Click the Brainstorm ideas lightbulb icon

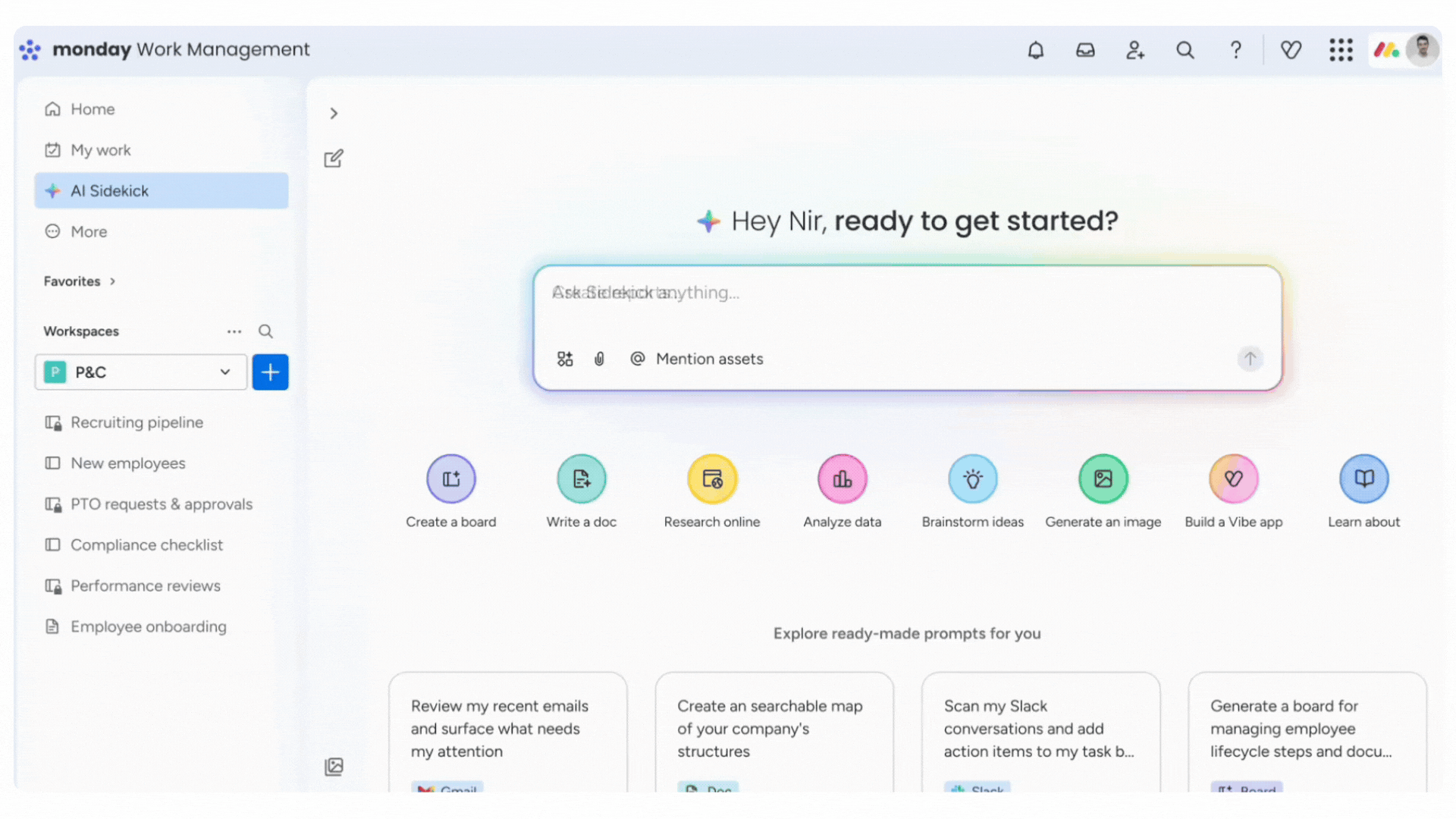[972, 479]
